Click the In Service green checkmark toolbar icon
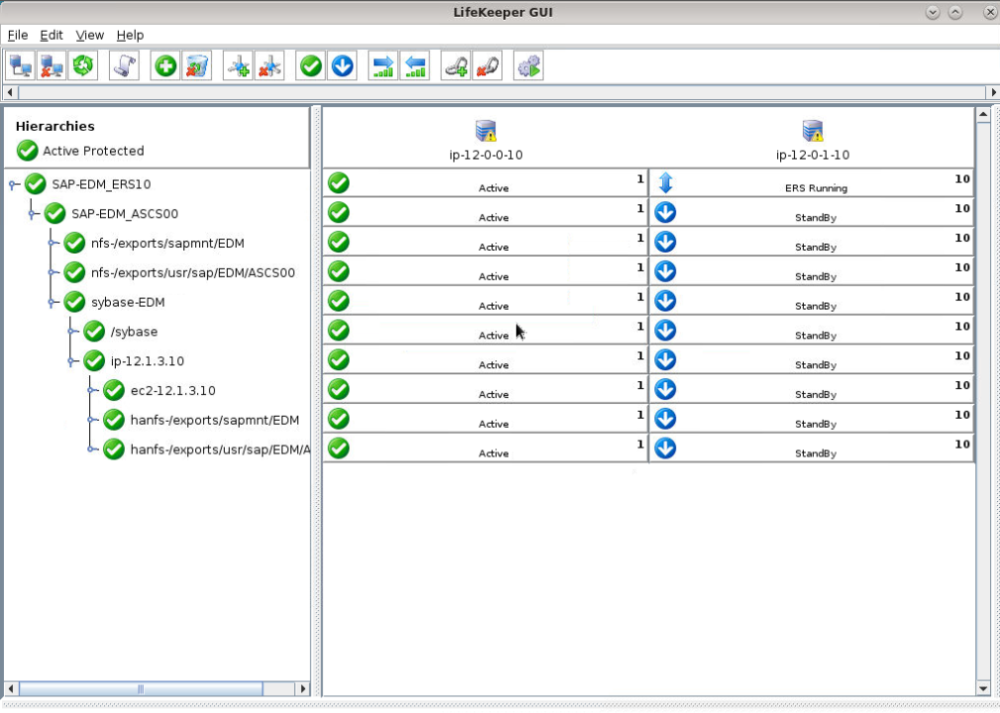Viewport: 1000px width, 713px height. click(x=311, y=66)
